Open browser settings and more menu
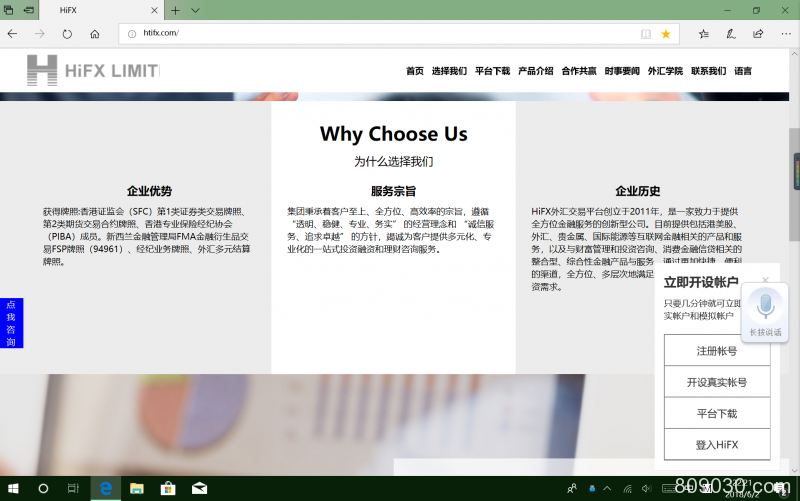 [x=786, y=34]
